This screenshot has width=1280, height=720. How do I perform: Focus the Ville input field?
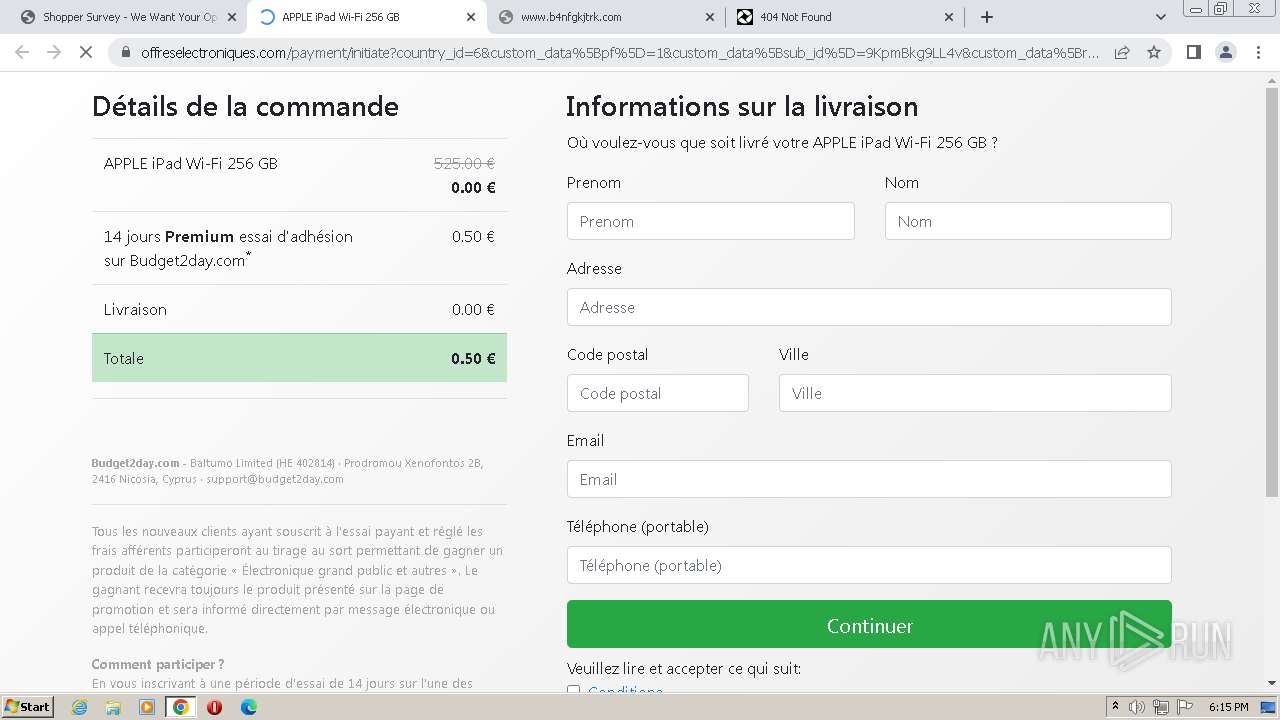(x=975, y=393)
